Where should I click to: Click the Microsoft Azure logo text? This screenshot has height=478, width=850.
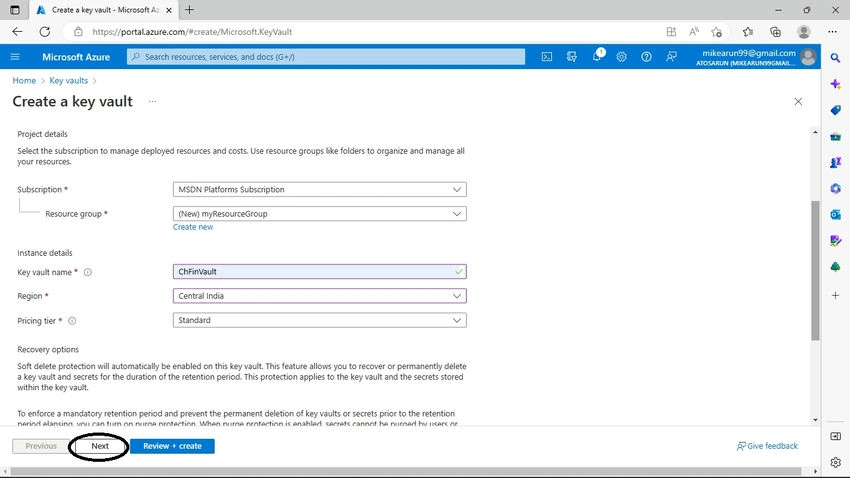tap(76, 57)
